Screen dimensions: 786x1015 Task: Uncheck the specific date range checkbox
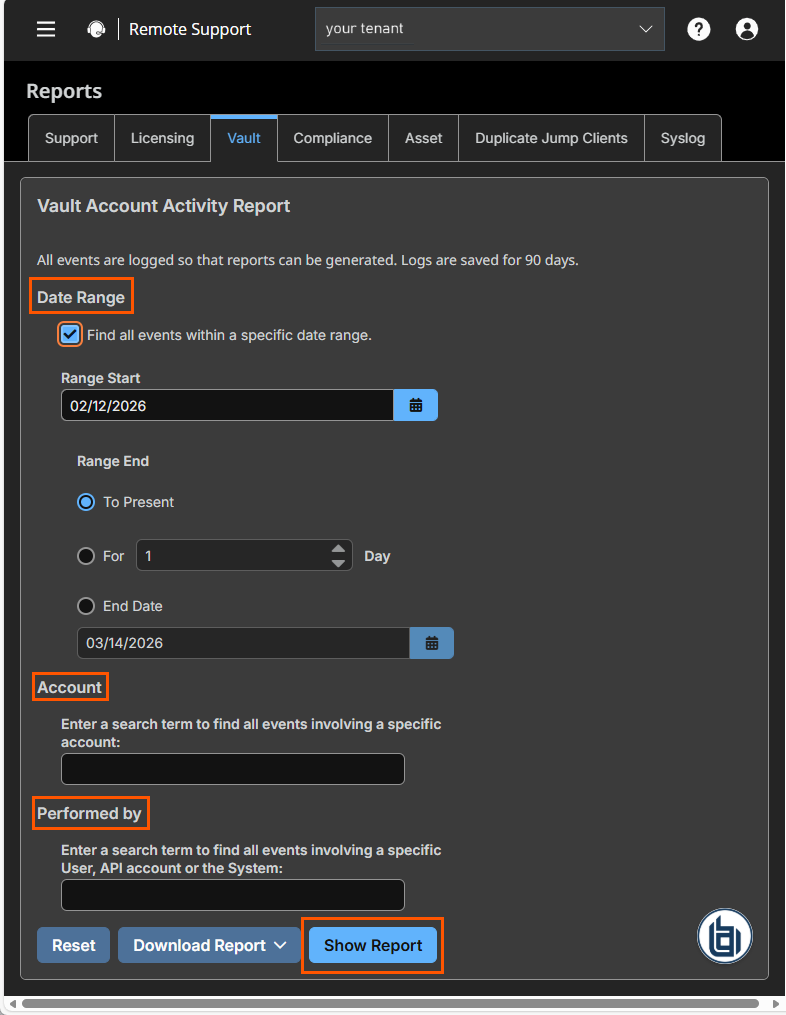[70, 335]
